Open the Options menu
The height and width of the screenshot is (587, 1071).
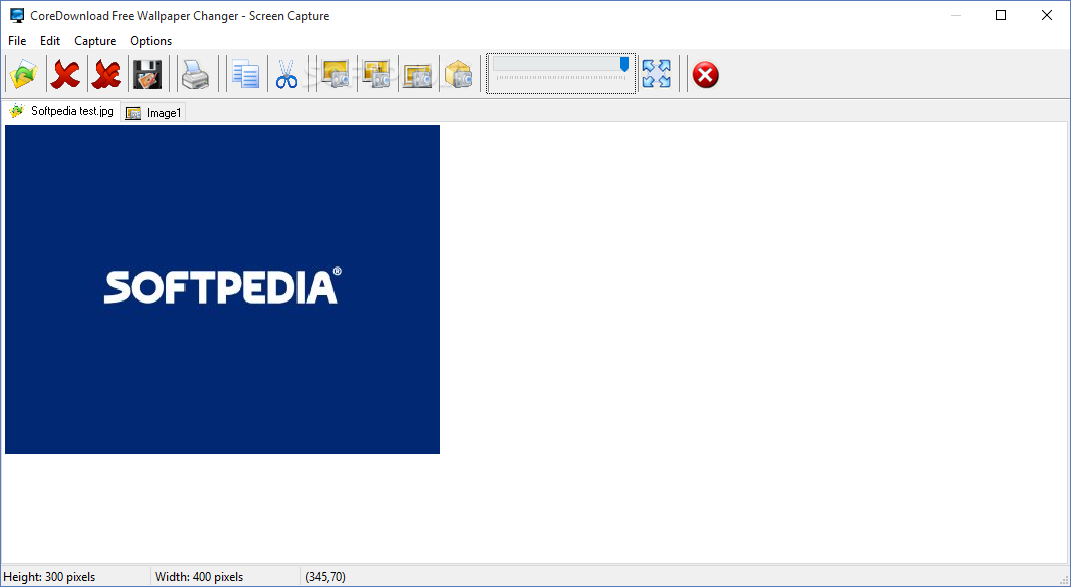click(151, 41)
